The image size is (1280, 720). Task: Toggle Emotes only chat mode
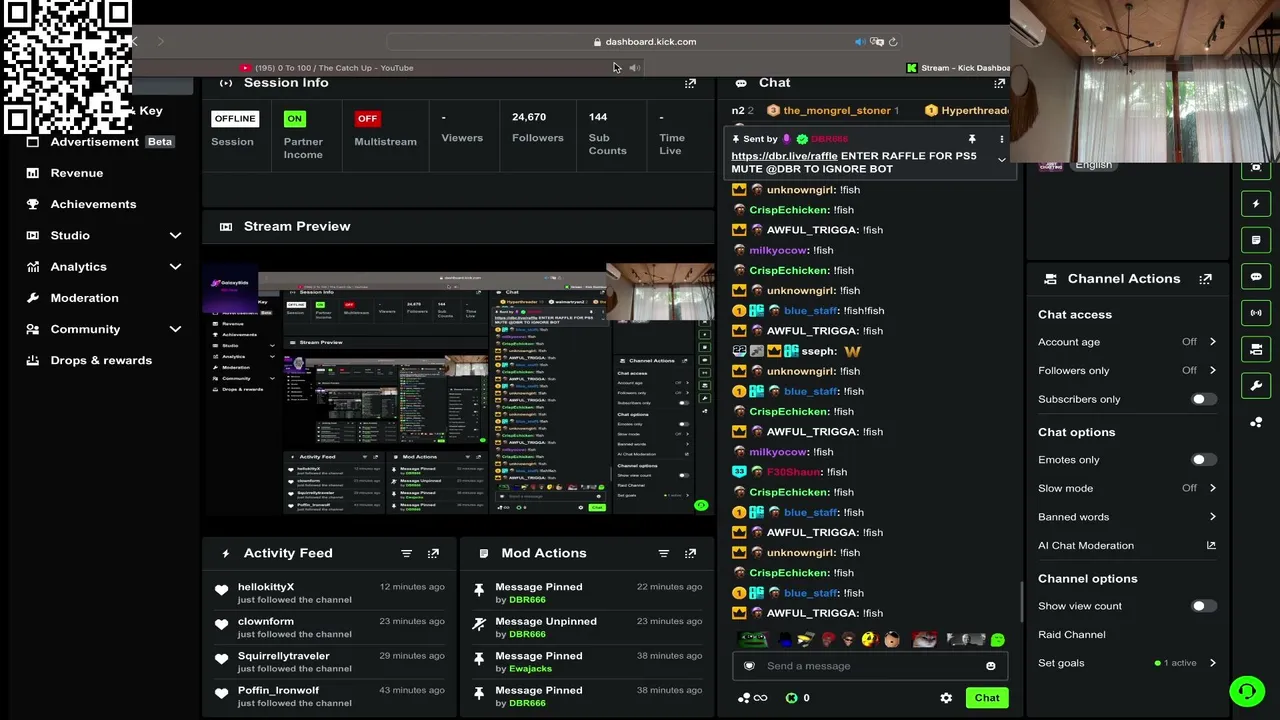click(1204, 460)
